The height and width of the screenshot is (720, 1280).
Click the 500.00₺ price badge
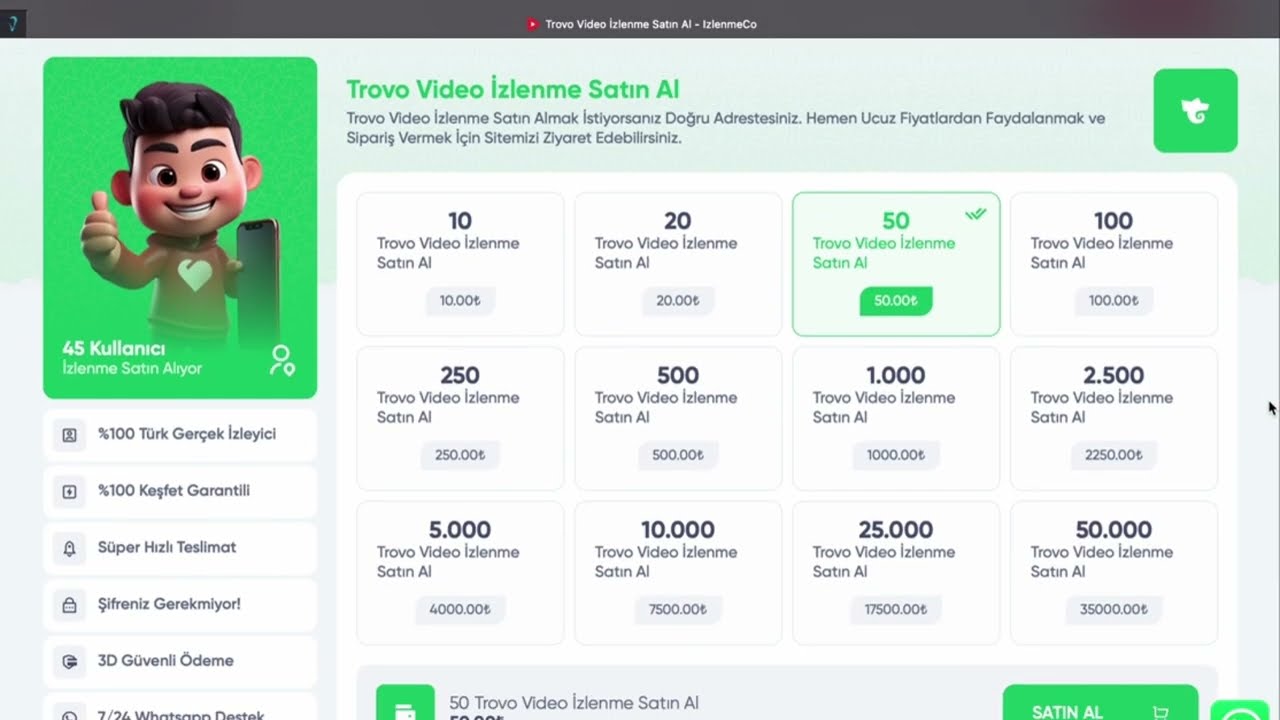point(678,455)
